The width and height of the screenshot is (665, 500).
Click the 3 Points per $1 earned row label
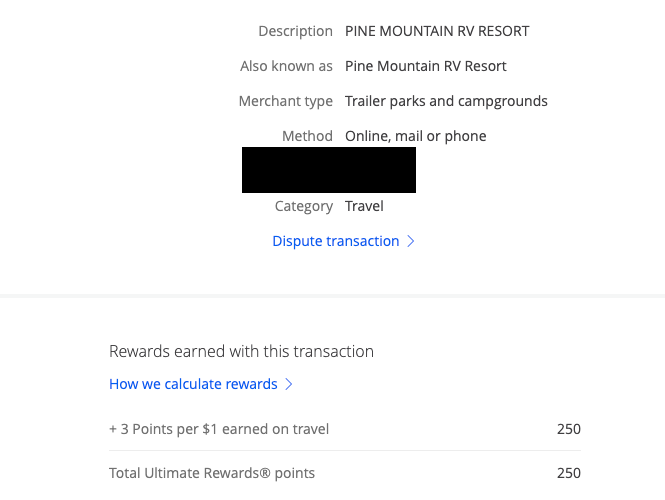(219, 429)
